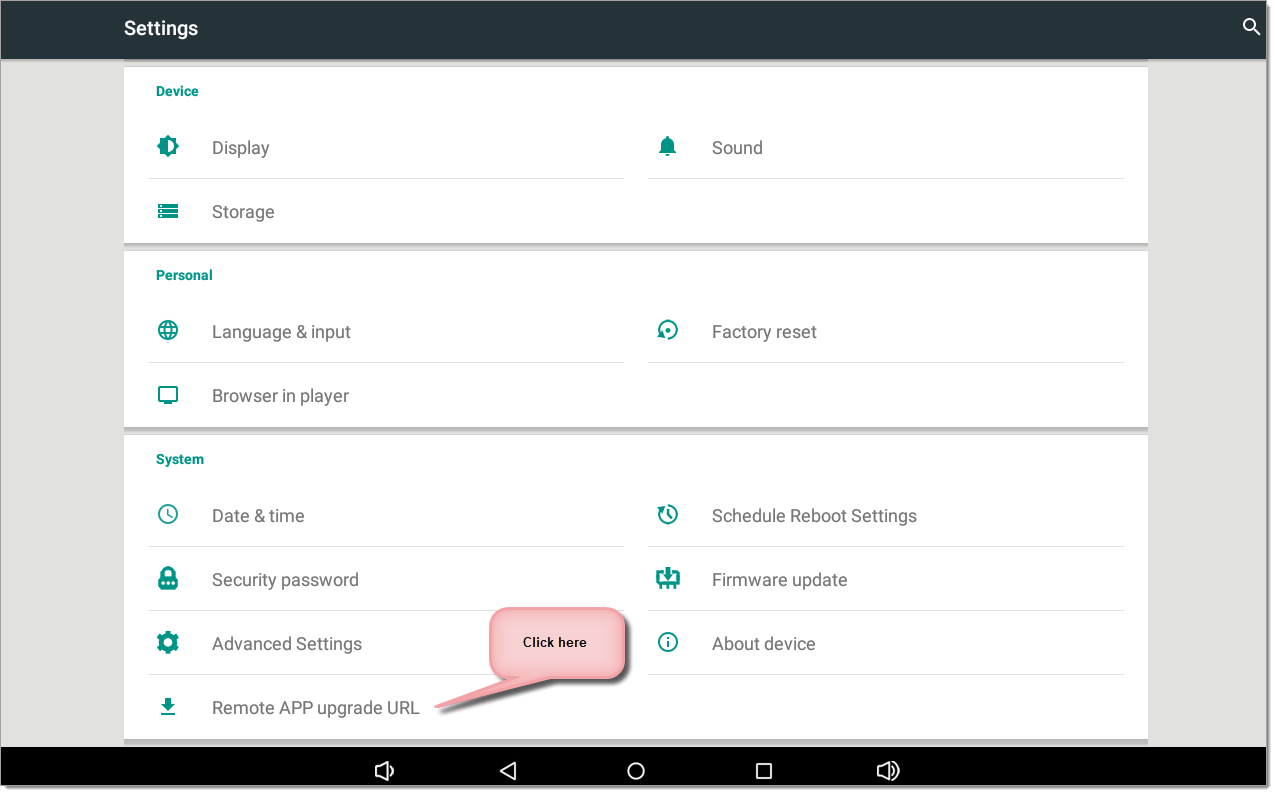Tap the Sound bell icon
Viewport: 1275px width, 794px height.
668,147
